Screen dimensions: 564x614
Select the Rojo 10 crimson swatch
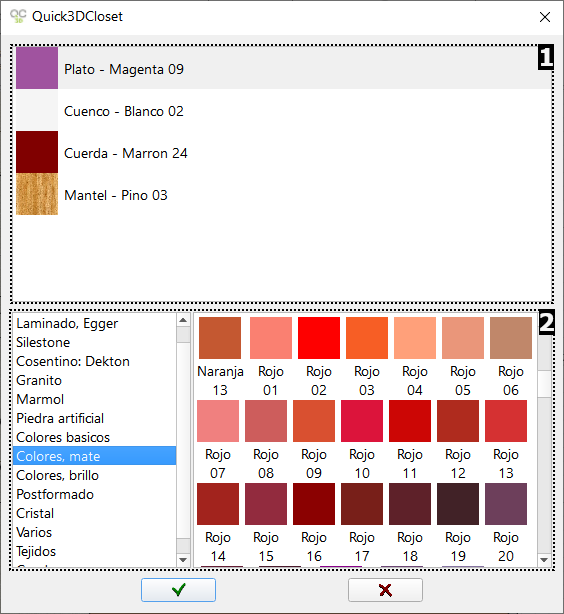click(x=362, y=421)
